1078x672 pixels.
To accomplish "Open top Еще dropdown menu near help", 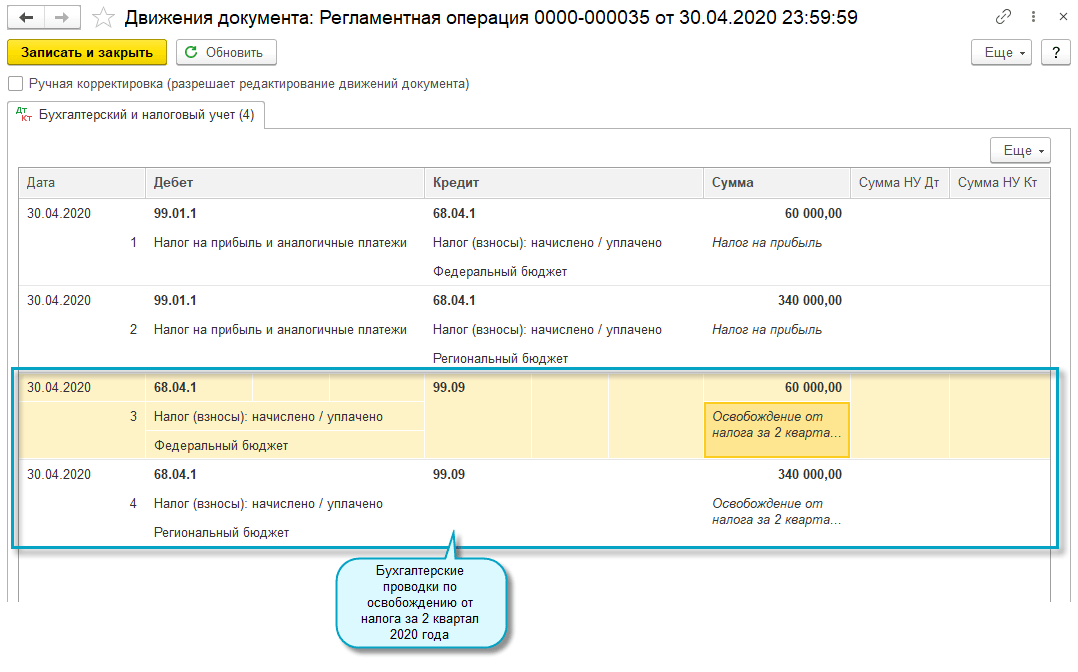I will coord(1001,52).
